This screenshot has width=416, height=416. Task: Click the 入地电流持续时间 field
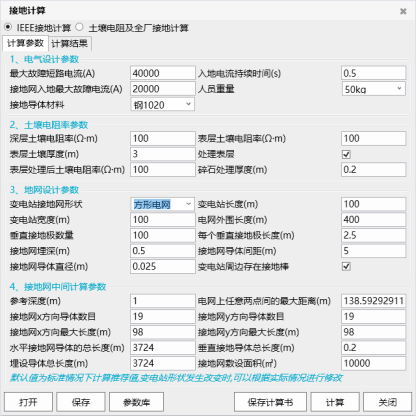(x=374, y=73)
